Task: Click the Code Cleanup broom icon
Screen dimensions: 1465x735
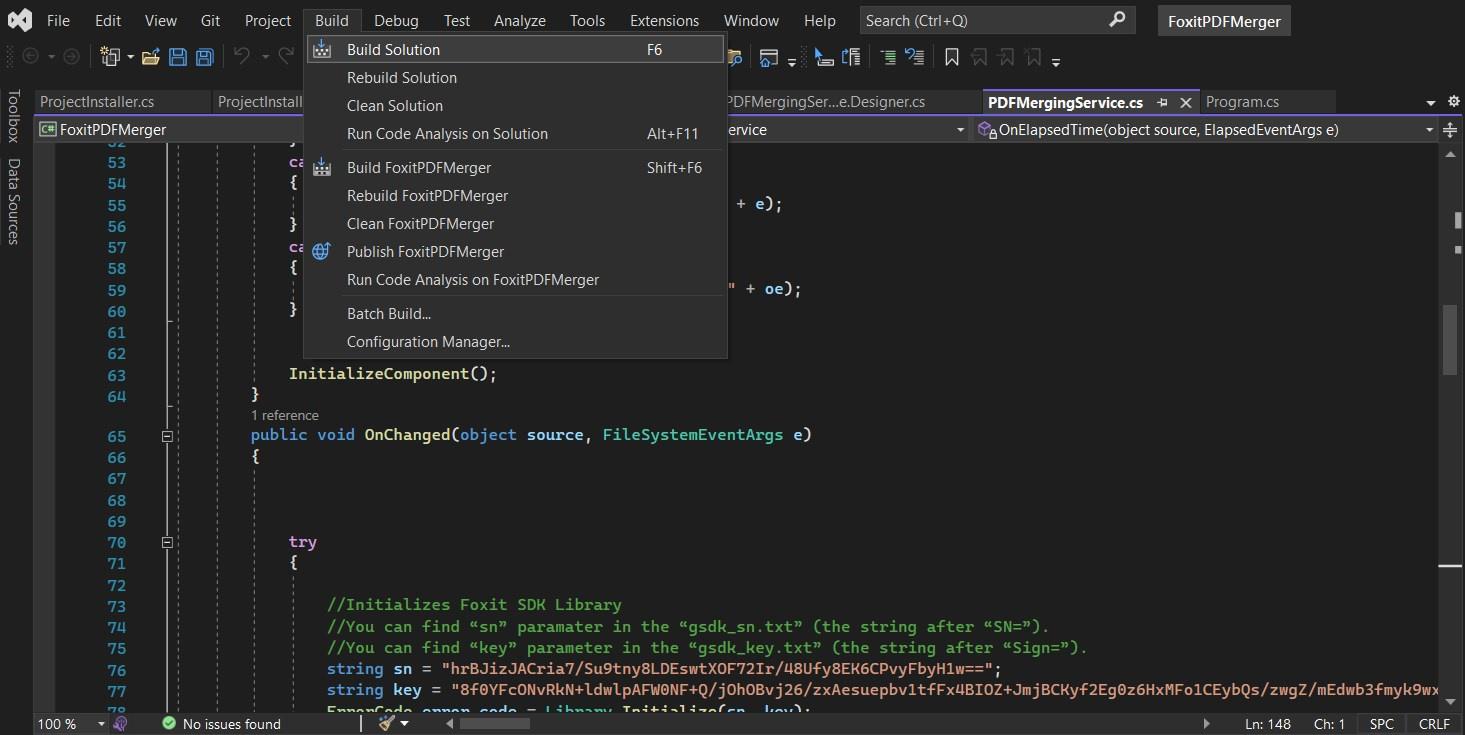Action: point(386,723)
